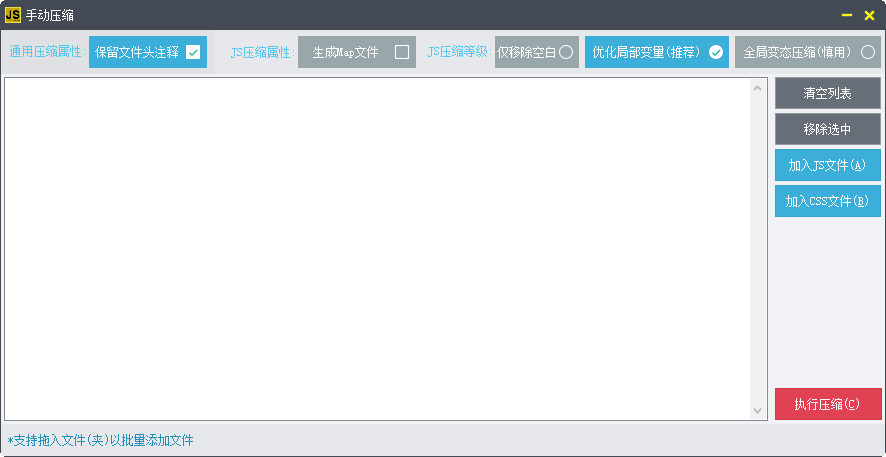Click the scrollbar down arrow of file list
This screenshot has height=457, width=886.
click(758, 411)
